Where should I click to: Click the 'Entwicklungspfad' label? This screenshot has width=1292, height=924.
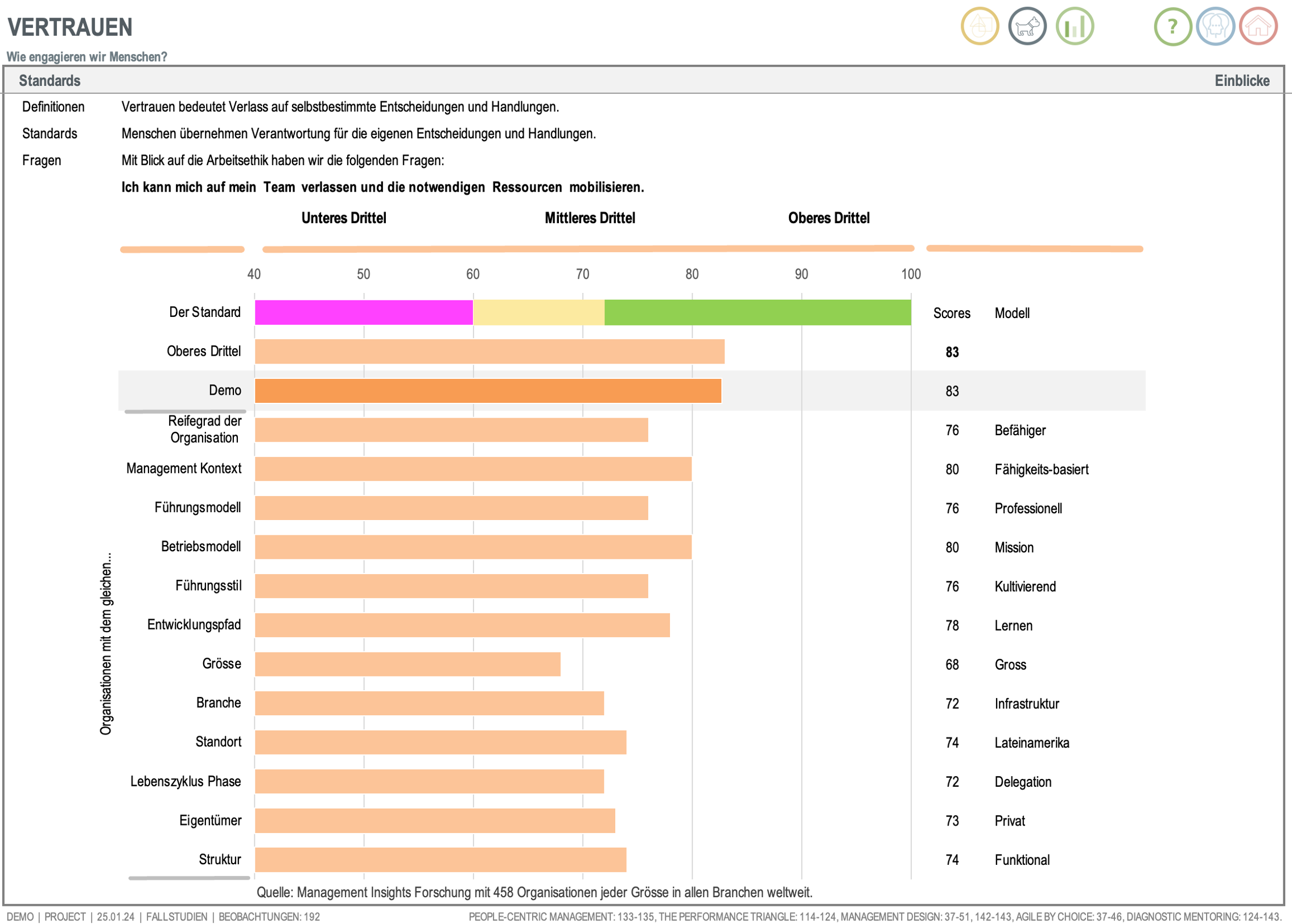pyautogui.click(x=194, y=625)
